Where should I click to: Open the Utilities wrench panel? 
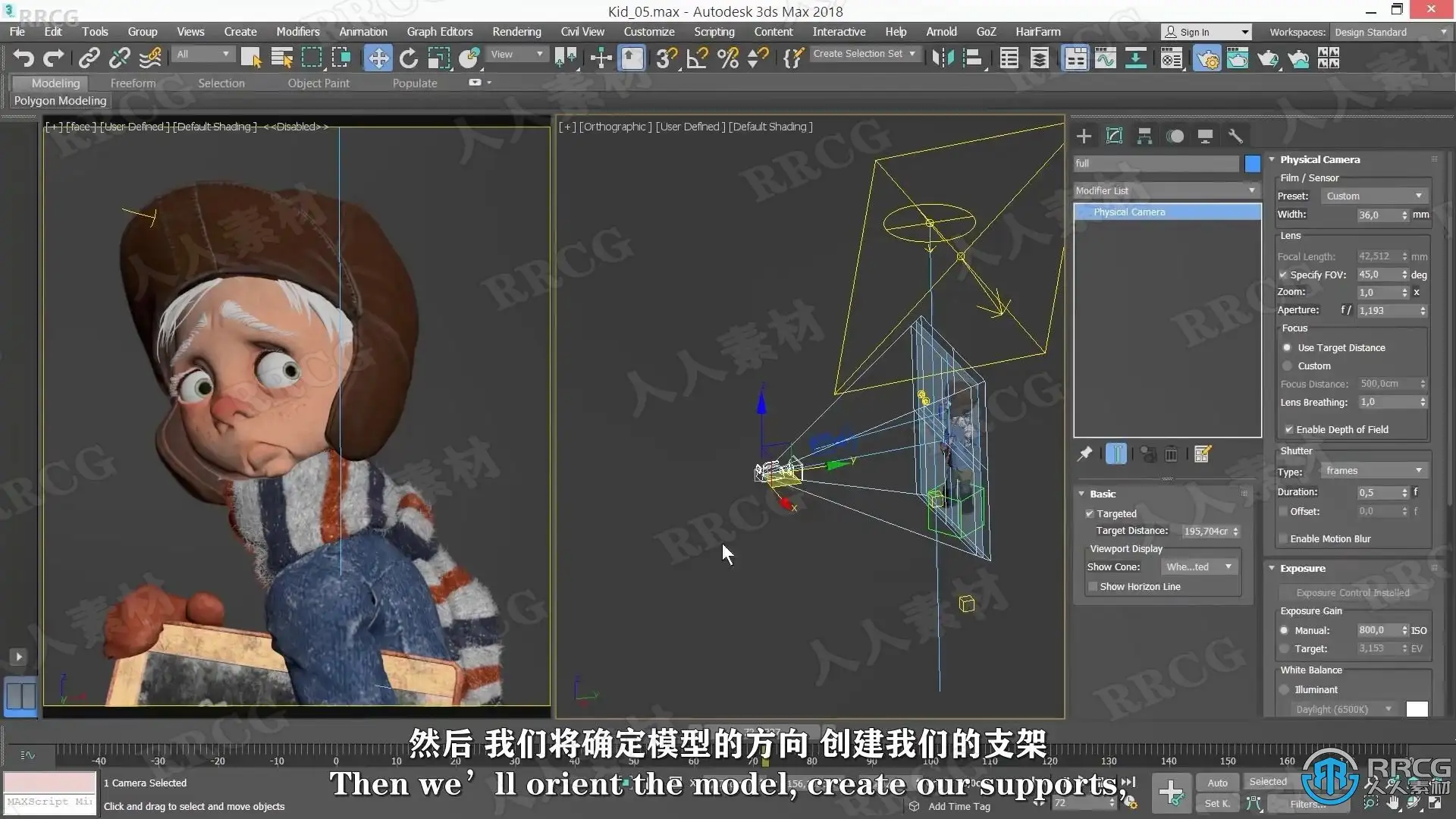[x=1235, y=136]
